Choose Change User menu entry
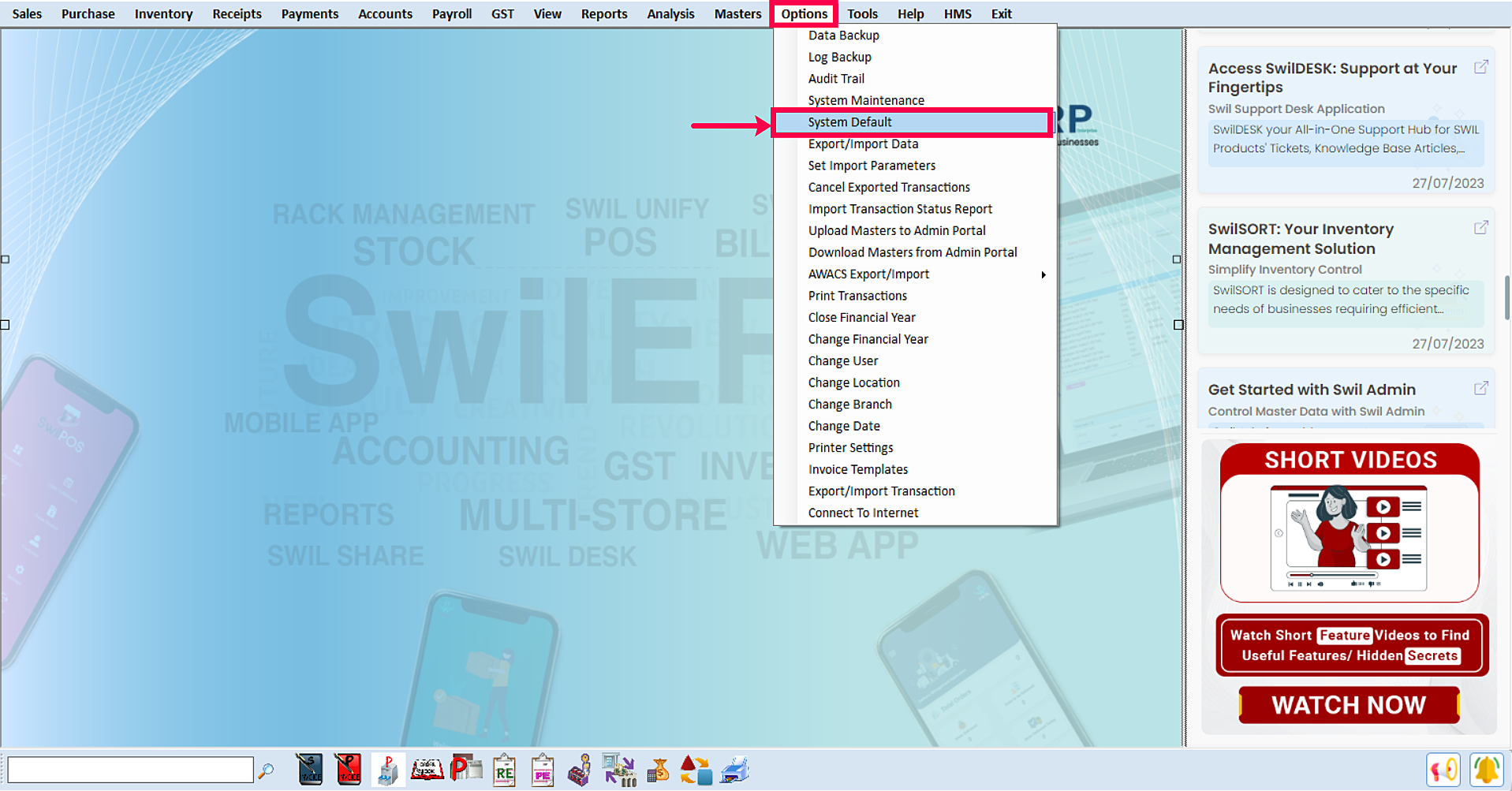This screenshot has width=1512, height=791. 915,360
